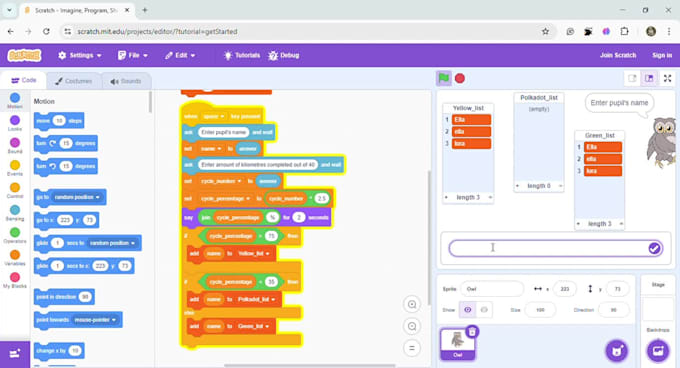
Task: Switch to small stage layout
Action: [632, 78]
